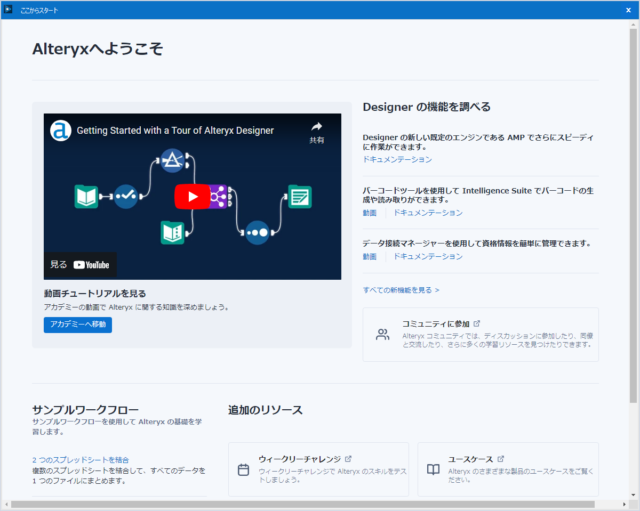Viewport: 640px width, 511px height.
Task: Click the video title Getting Started with a Tour
Action: click(175, 131)
